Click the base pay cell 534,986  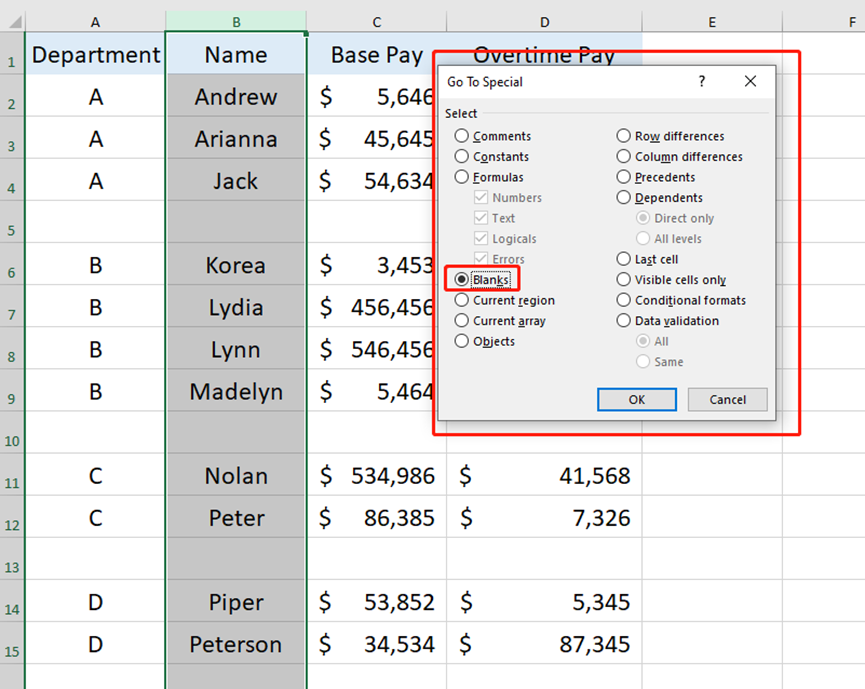377,475
